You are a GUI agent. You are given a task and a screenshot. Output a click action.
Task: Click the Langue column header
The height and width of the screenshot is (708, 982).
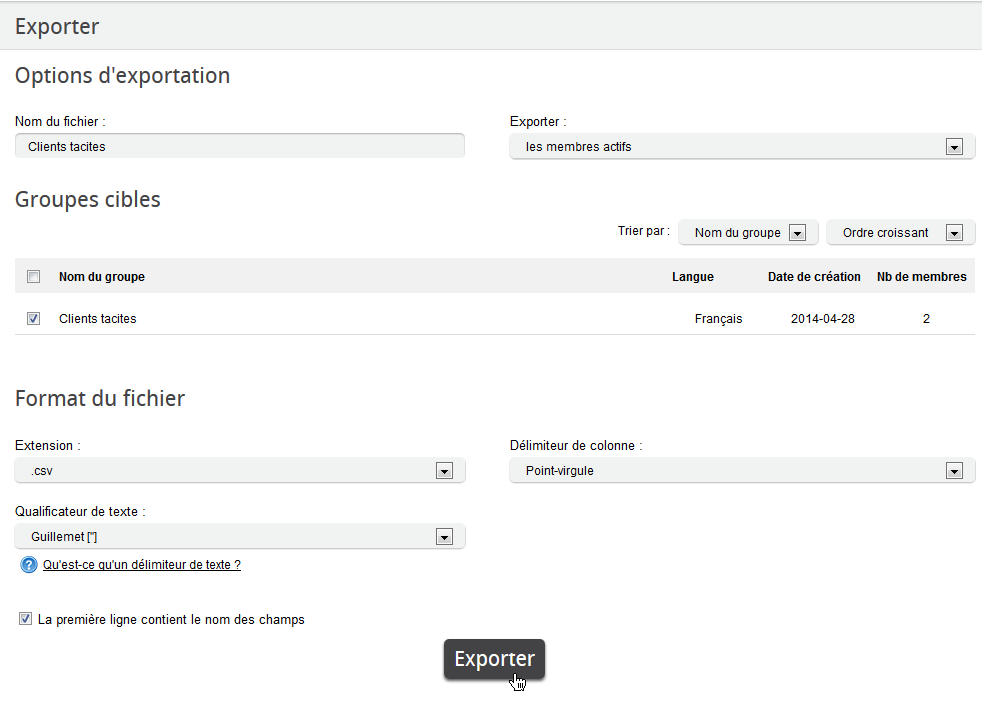point(693,277)
